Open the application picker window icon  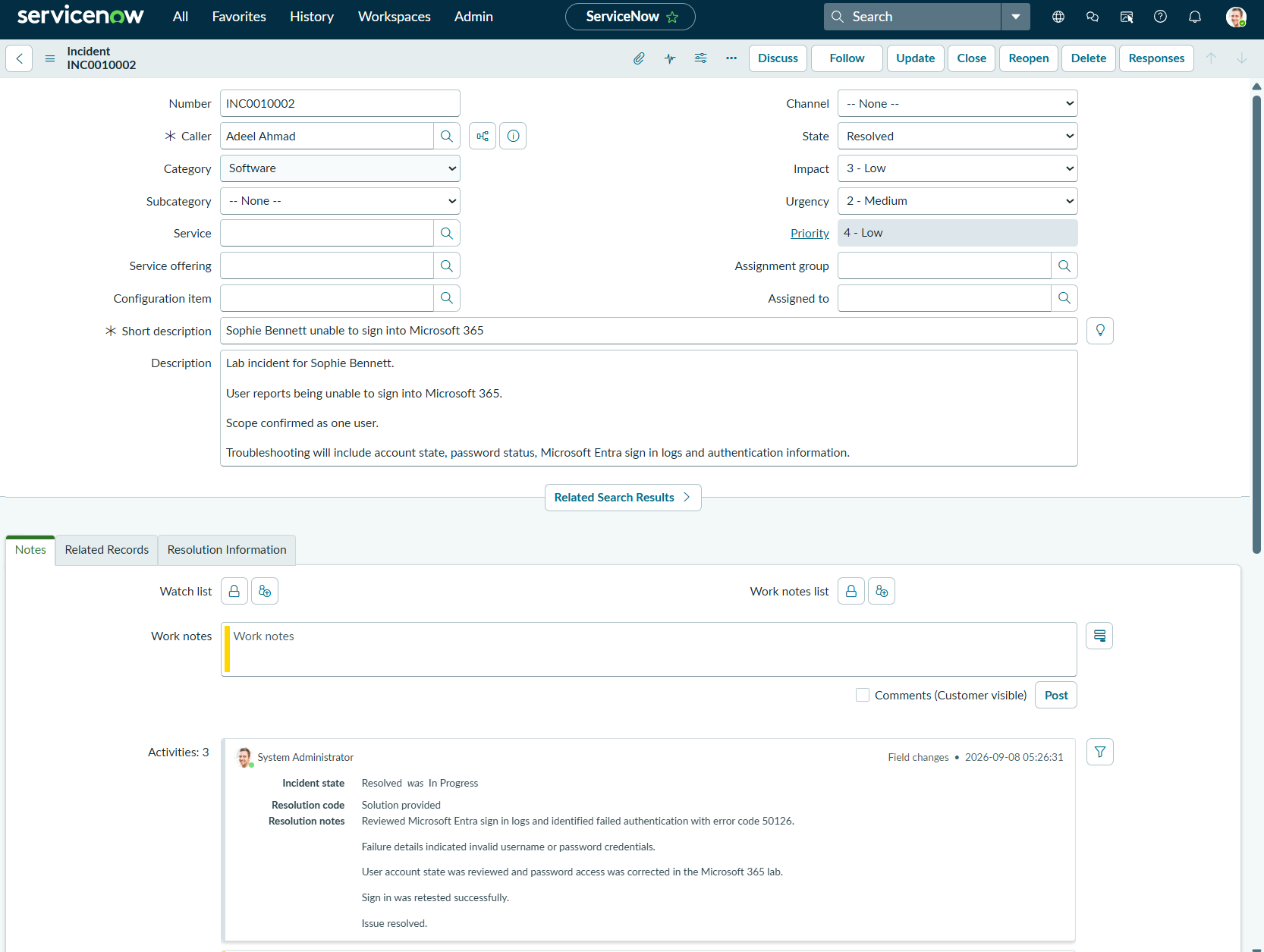pyautogui.click(x=1127, y=17)
